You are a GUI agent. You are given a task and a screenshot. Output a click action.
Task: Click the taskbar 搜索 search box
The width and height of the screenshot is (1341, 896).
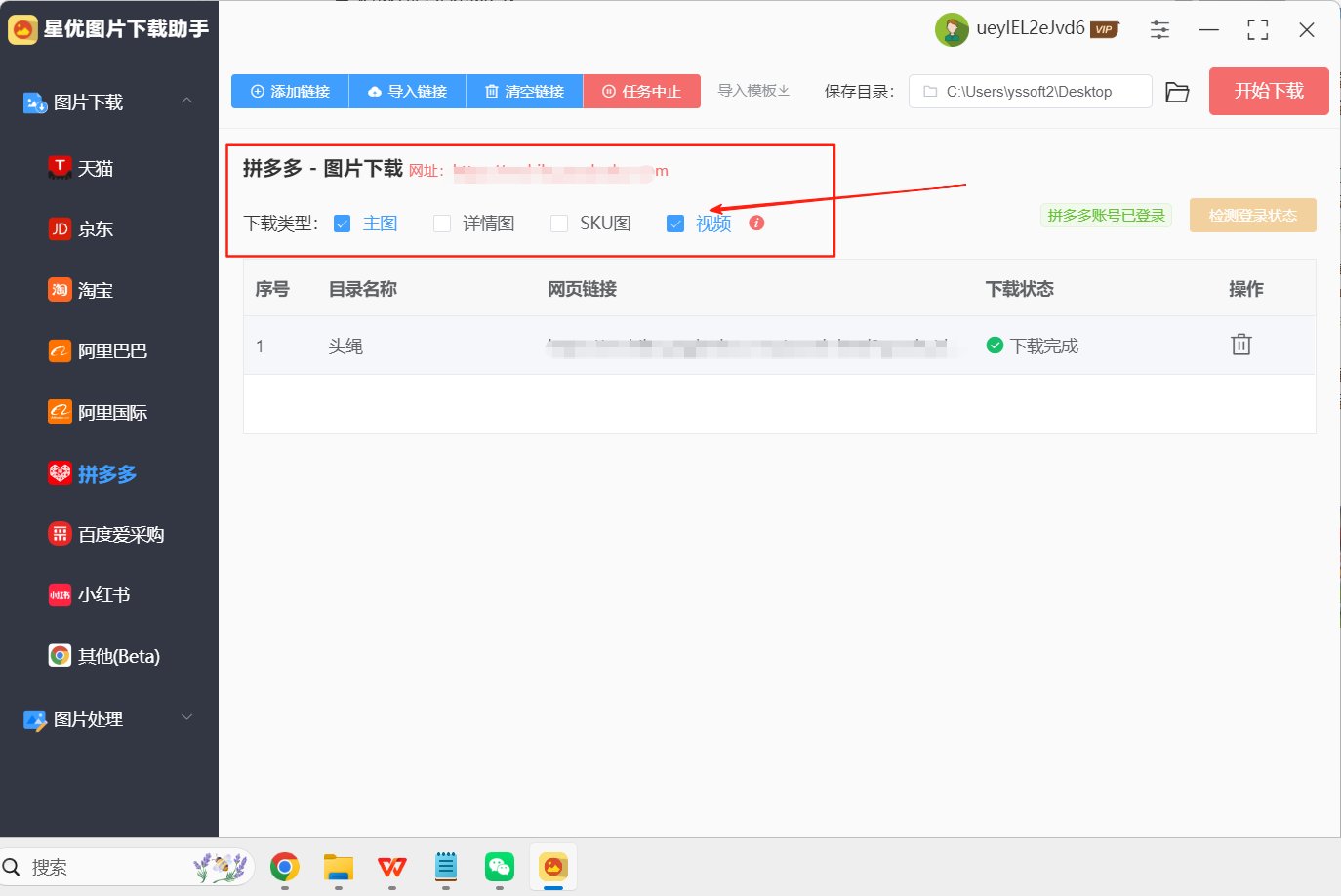coord(128,867)
